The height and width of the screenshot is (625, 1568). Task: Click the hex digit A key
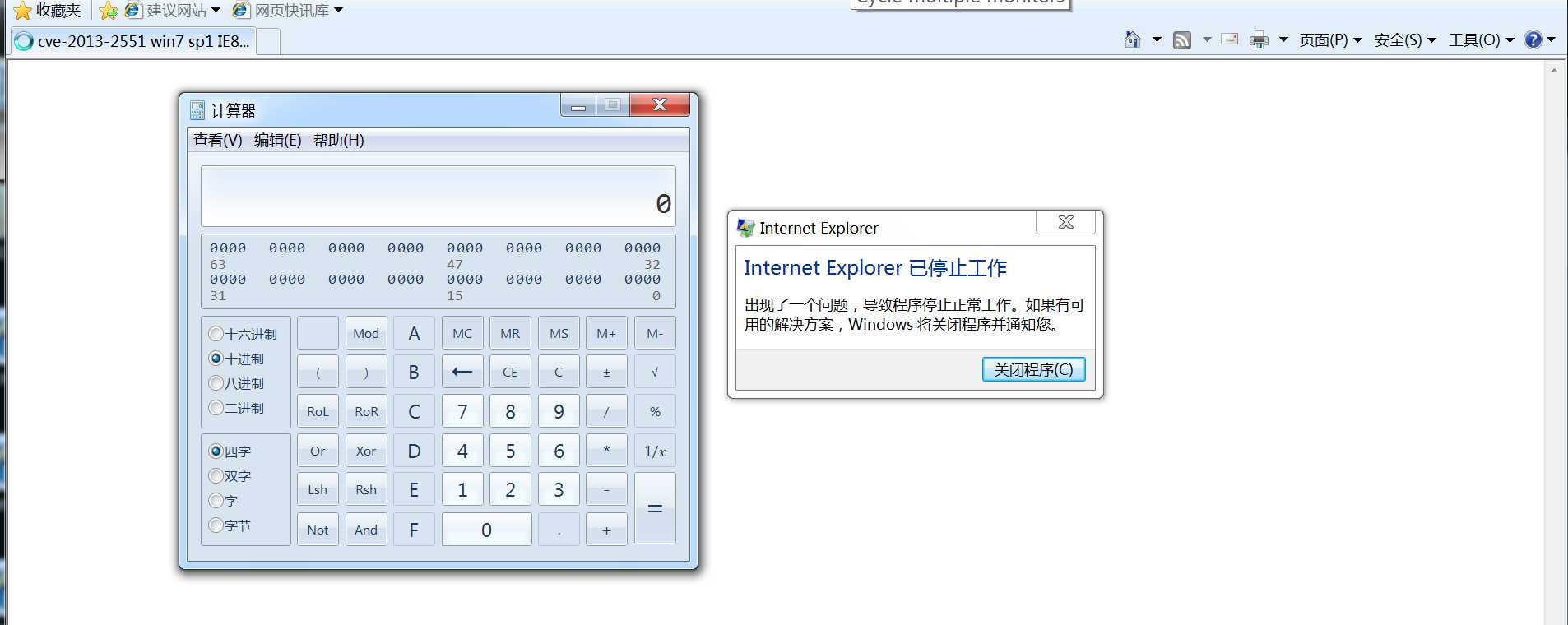pos(414,333)
